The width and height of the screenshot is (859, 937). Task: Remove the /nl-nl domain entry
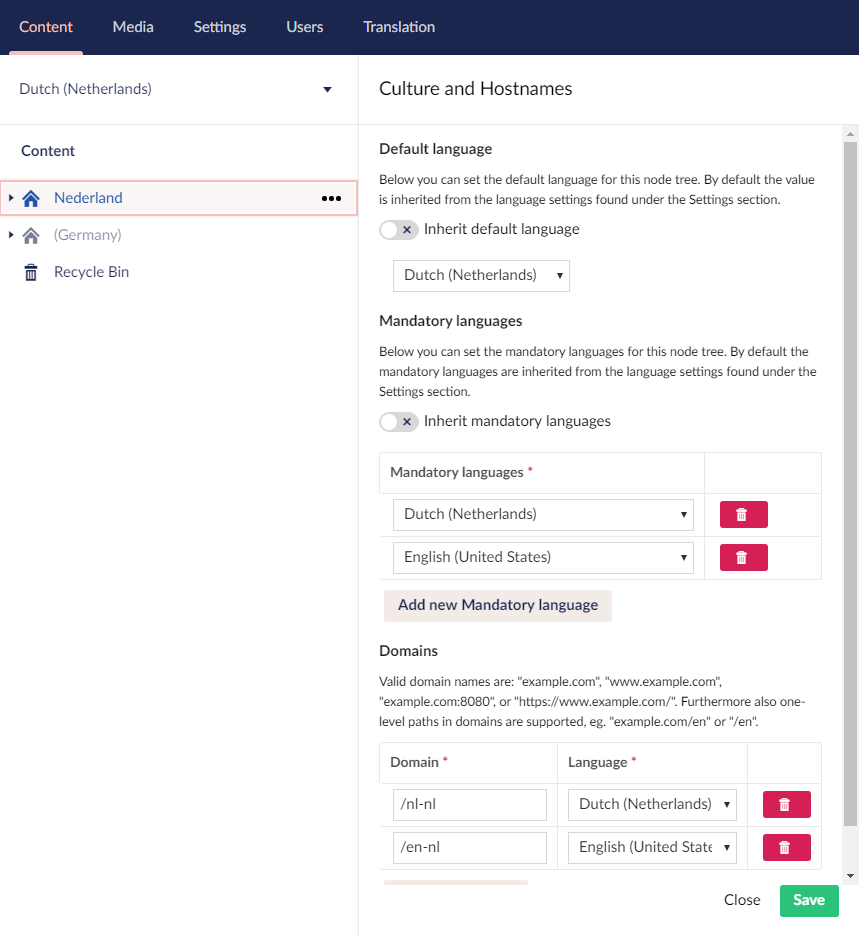pos(786,804)
